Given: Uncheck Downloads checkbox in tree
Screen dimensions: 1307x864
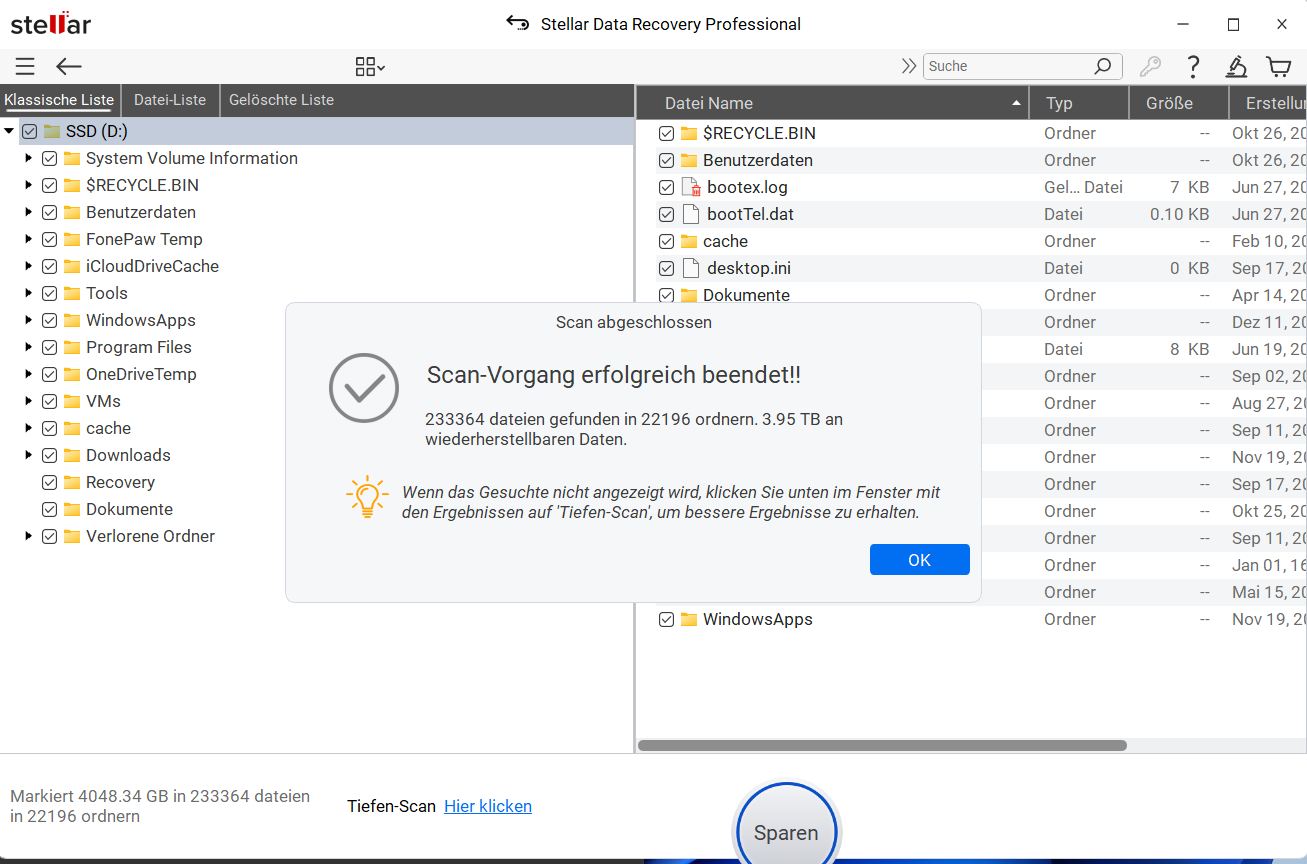Looking at the screenshot, I should click(49, 455).
